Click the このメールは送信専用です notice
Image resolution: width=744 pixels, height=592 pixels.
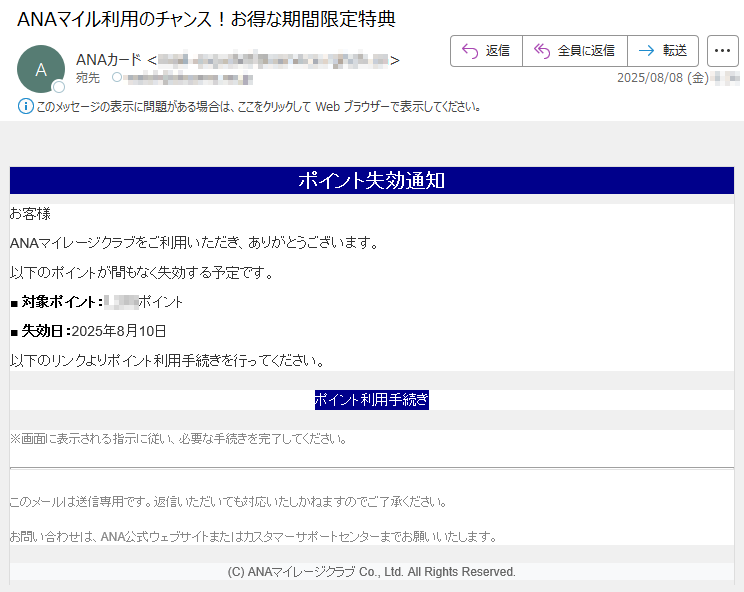point(228,501)
